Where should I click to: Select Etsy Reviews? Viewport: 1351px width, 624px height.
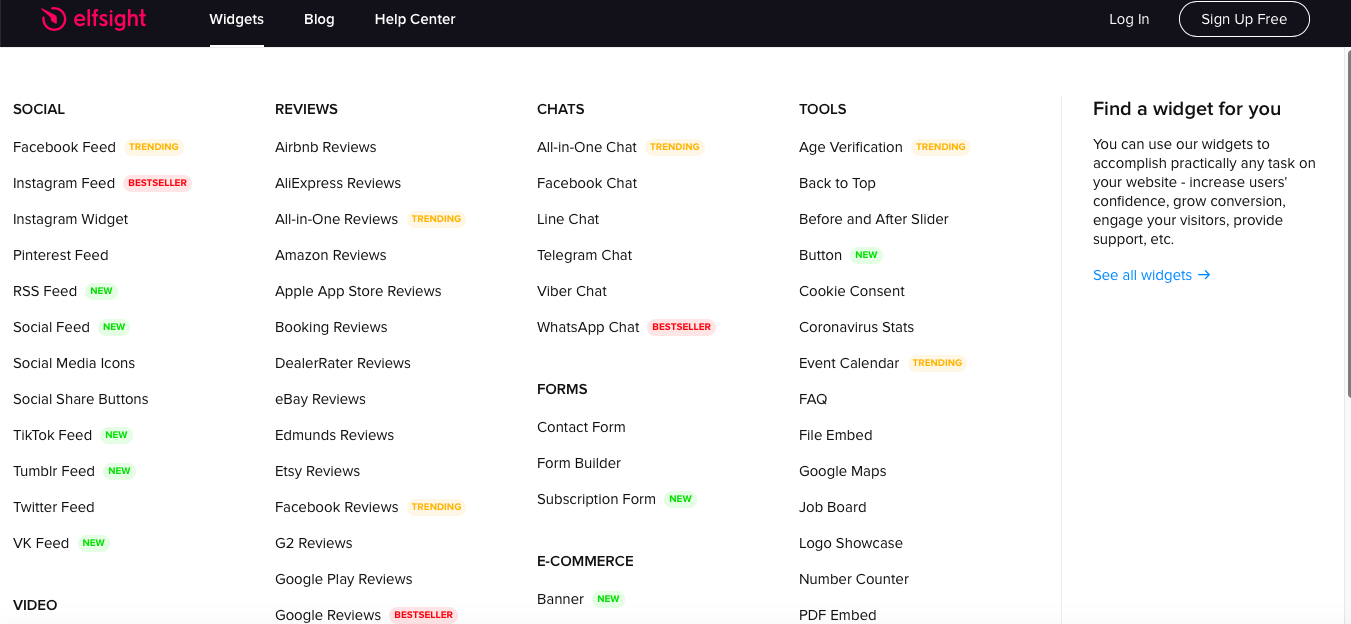point(318,471)
